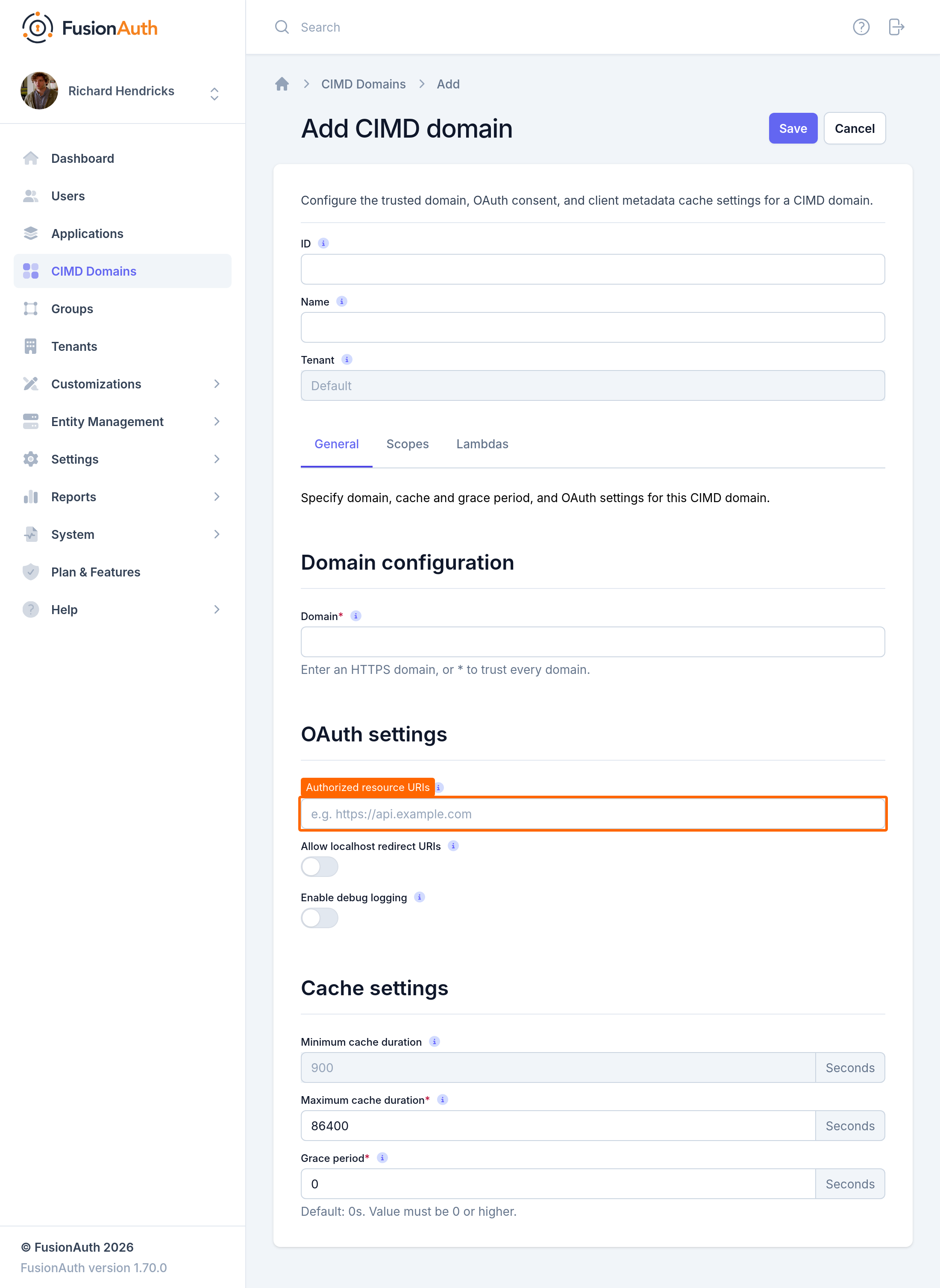This screenshot has width=940, height=1288.
Task: Click the home breadcrumb icon
Action: (x=282, y=84)
